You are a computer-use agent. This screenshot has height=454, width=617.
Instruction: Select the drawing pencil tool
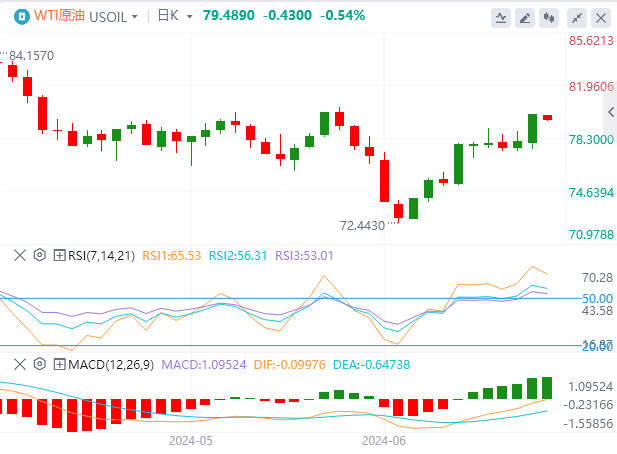coord(525,18)
